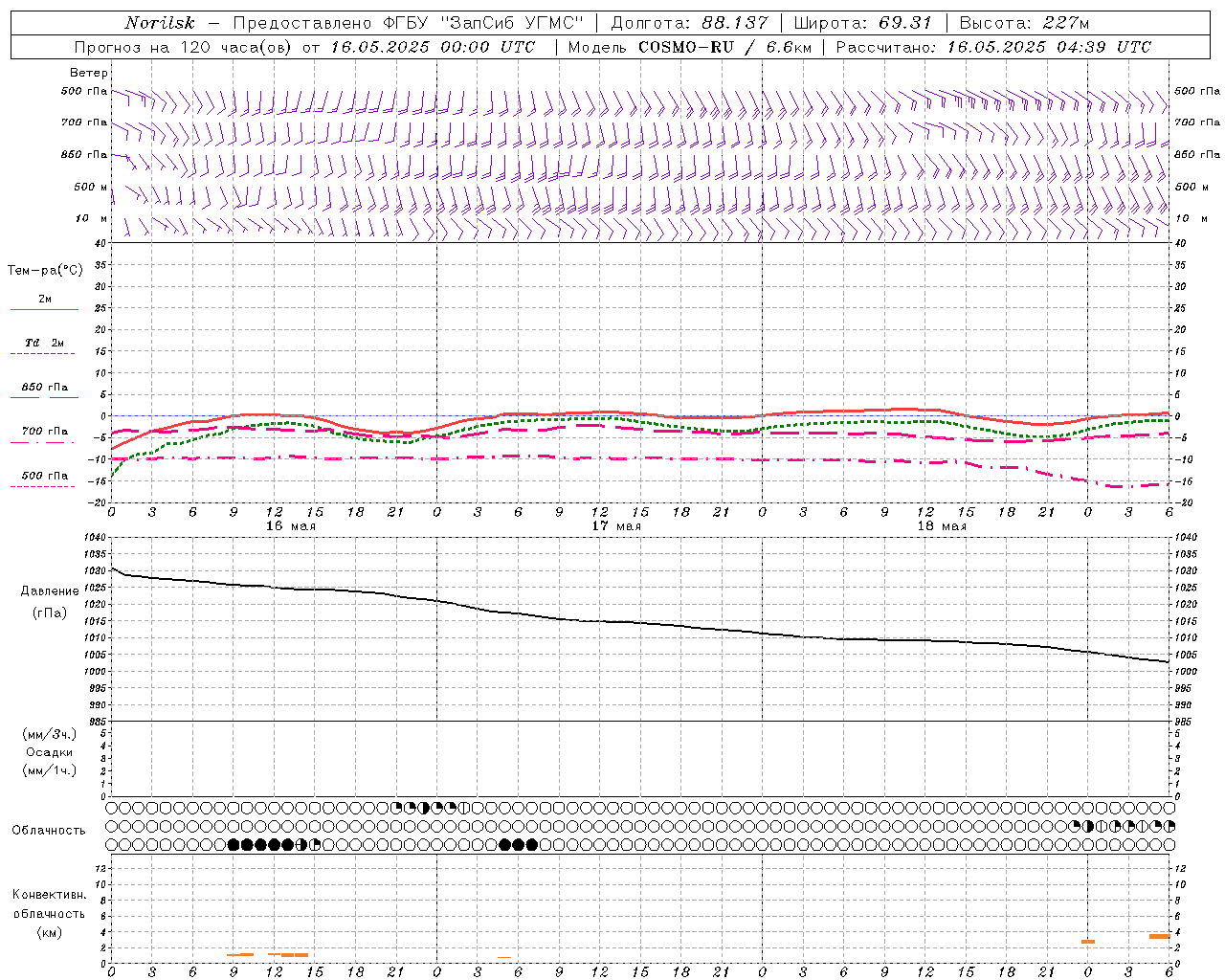
Task: Click the "Облачность" cloud cover label
Action: click(49, 831)
